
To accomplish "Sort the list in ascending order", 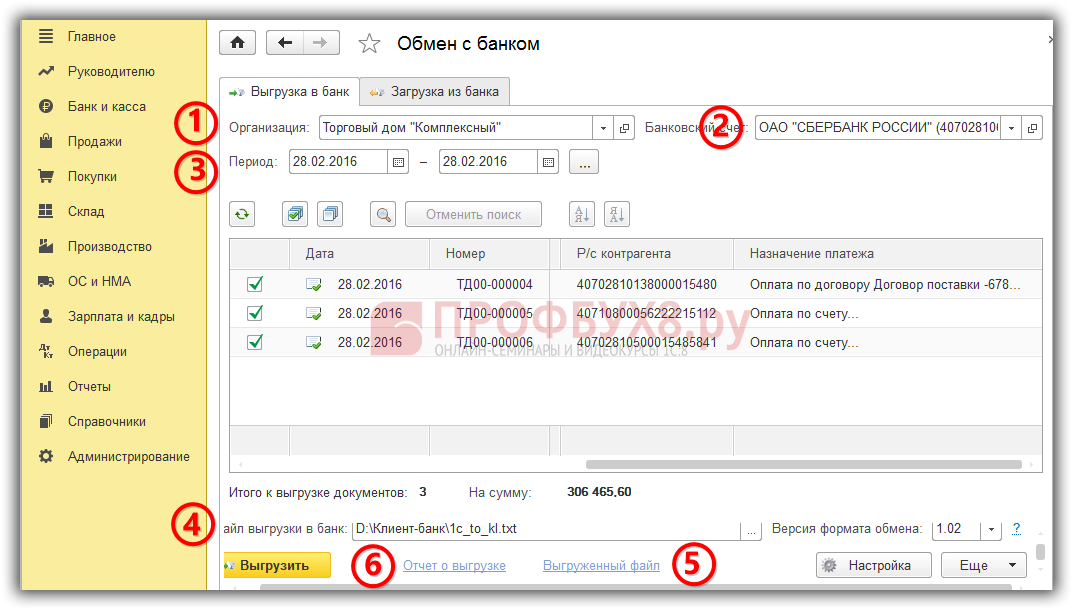I will (x=582, y=214).
